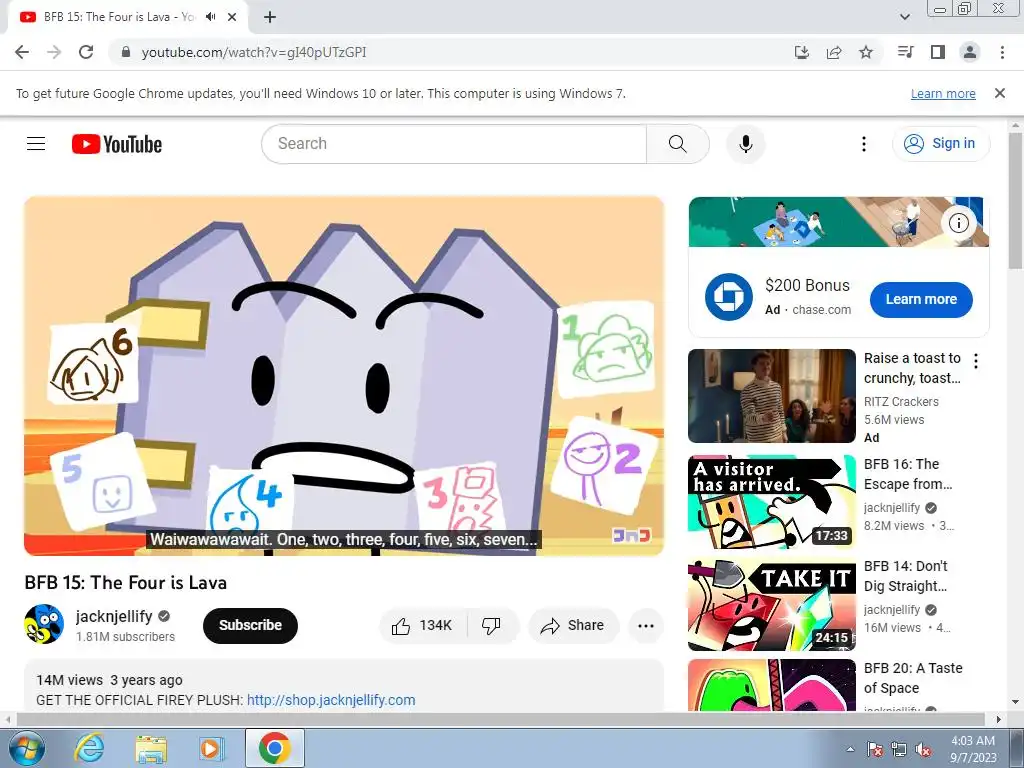Click the address bar URL

pyautogui.click(x=253, y=52)
